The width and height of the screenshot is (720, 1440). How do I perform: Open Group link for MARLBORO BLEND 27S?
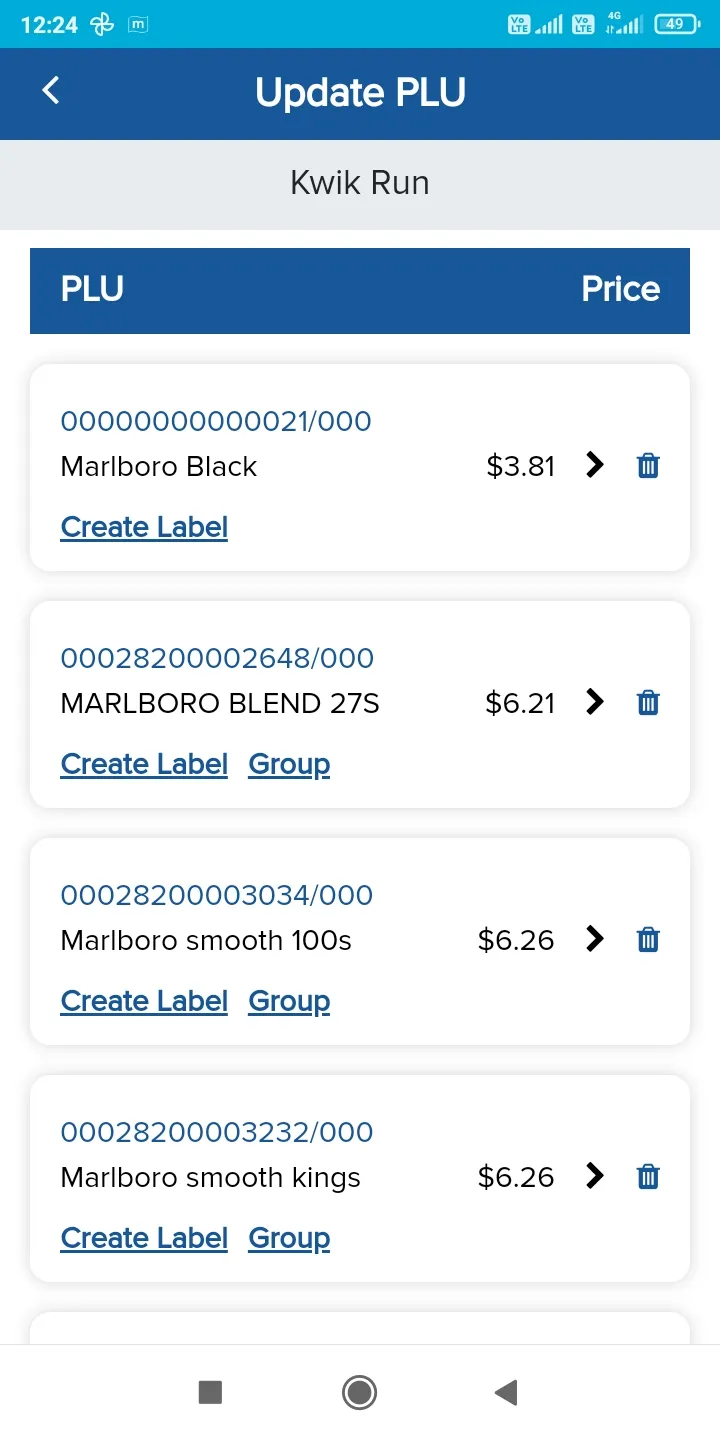(x=289, y=764)
